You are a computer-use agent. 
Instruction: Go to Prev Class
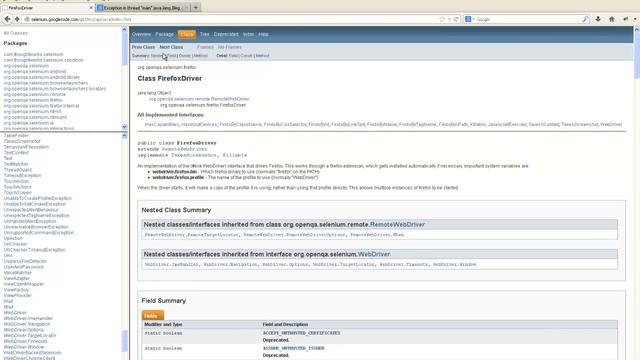coord(143,47)
